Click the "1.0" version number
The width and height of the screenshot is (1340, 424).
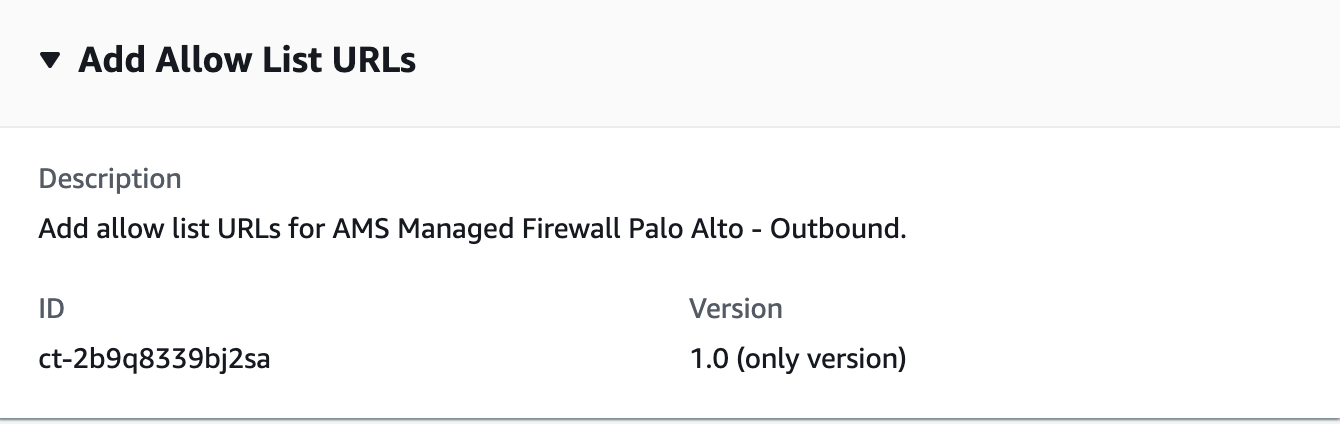[709, 358]
